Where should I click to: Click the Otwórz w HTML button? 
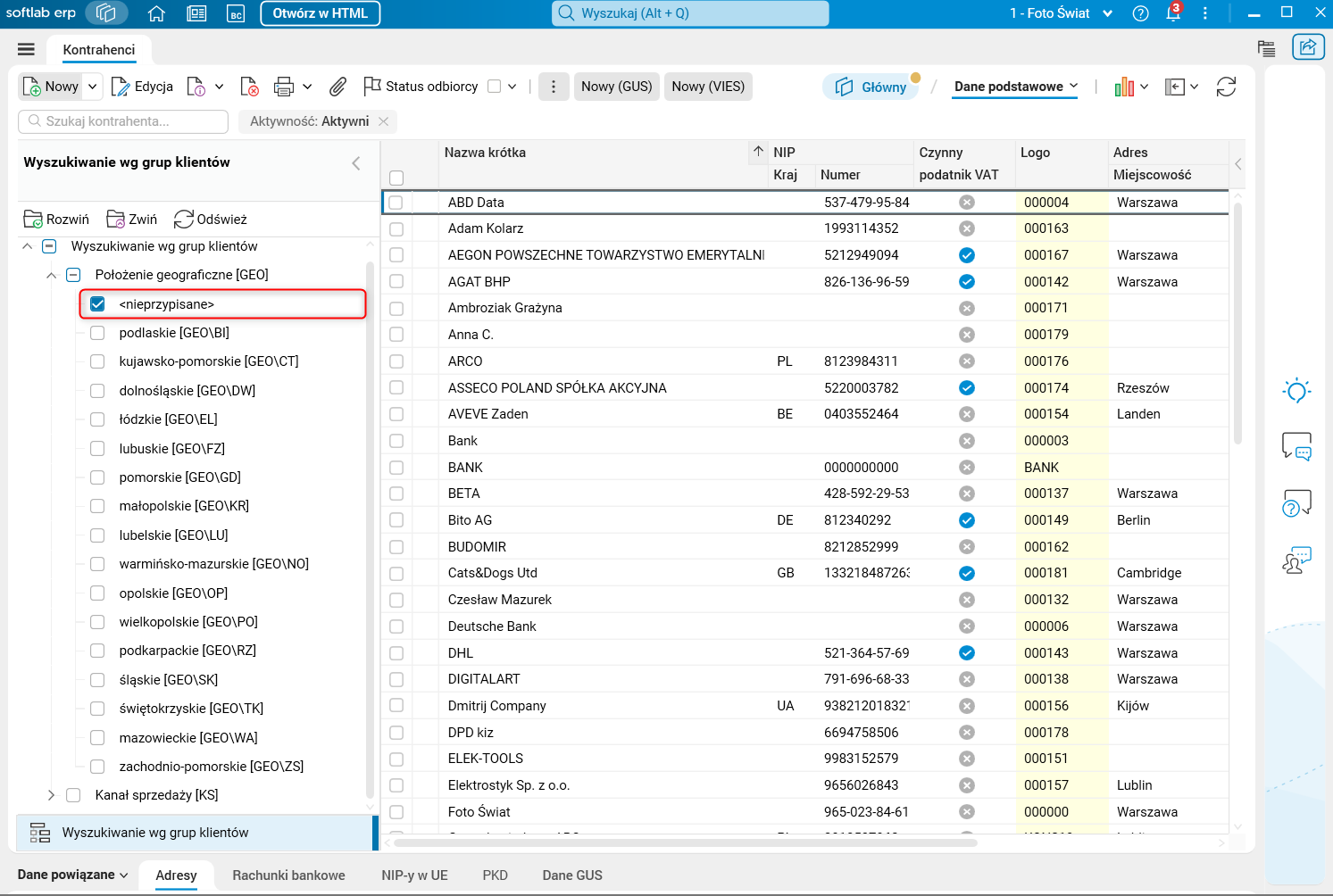pyautogui.click(x=320, y=13)
